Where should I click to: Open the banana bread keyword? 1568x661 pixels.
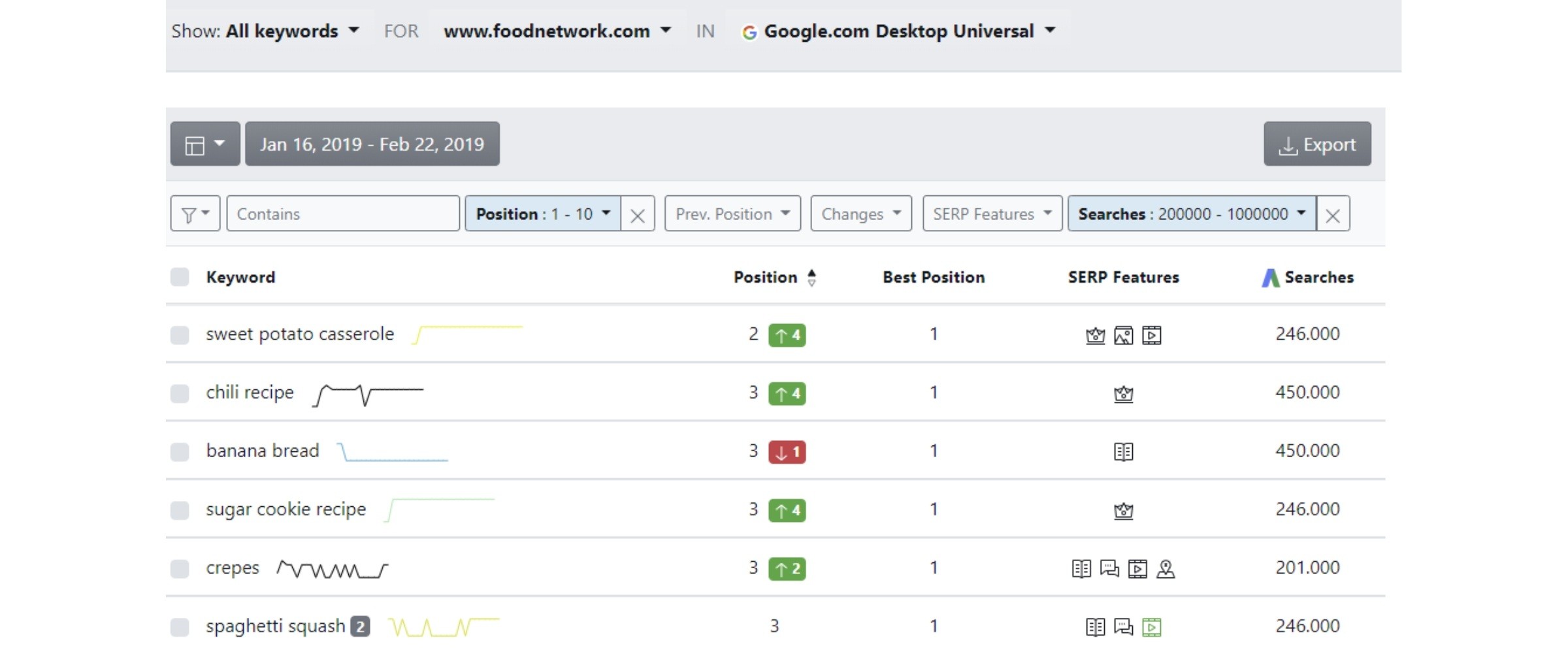coord(263,451)
